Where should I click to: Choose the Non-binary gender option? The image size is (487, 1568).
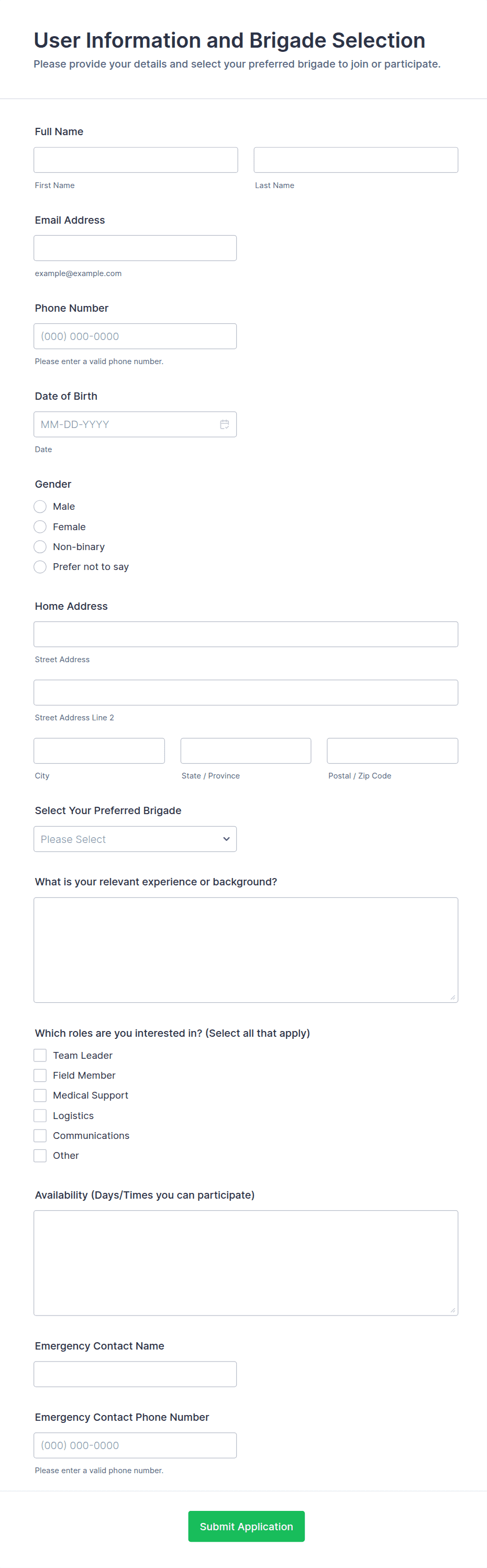click(40, 546)
